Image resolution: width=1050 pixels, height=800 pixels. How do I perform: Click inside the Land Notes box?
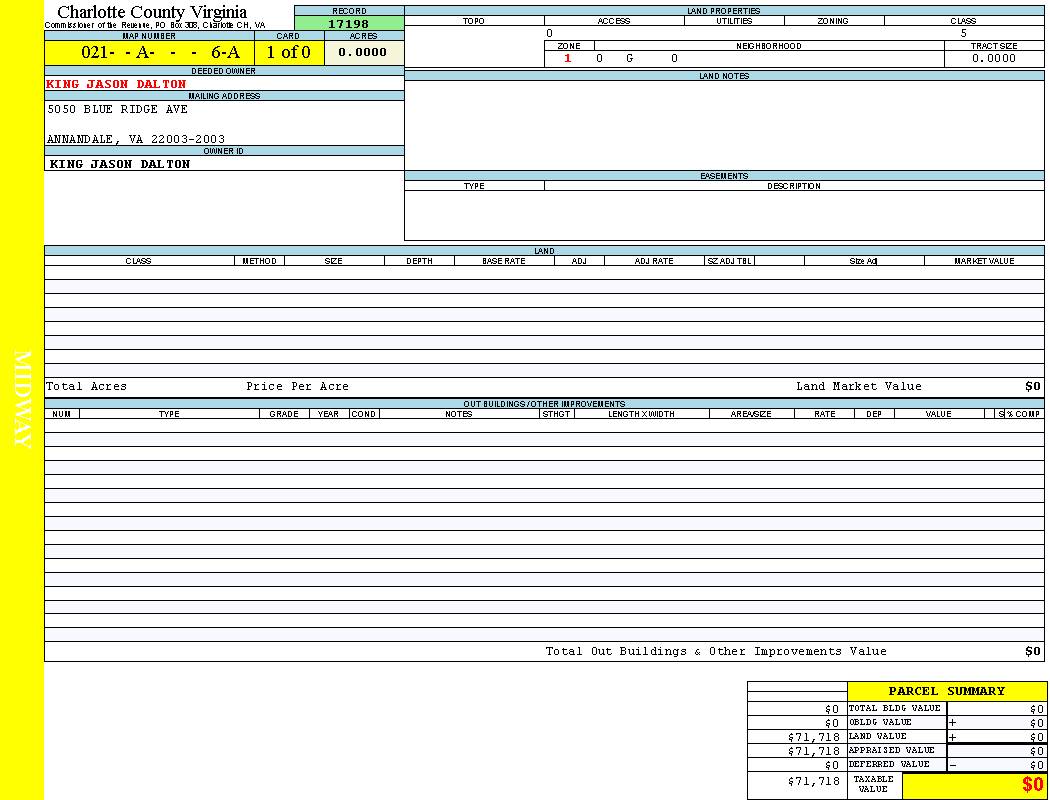click(x=724, y=125)
